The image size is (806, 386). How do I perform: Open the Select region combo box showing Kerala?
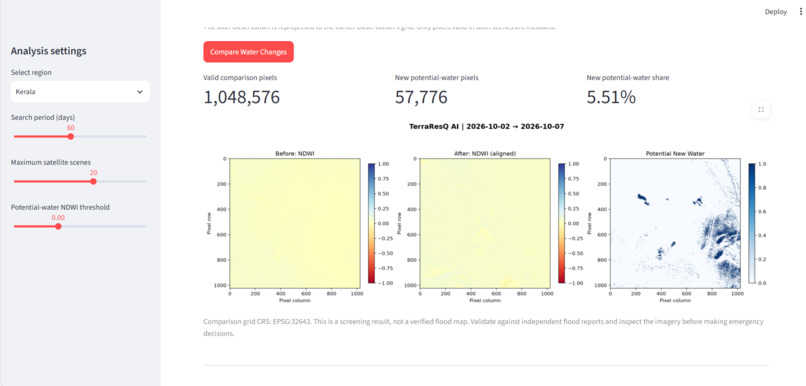[80, 91]
